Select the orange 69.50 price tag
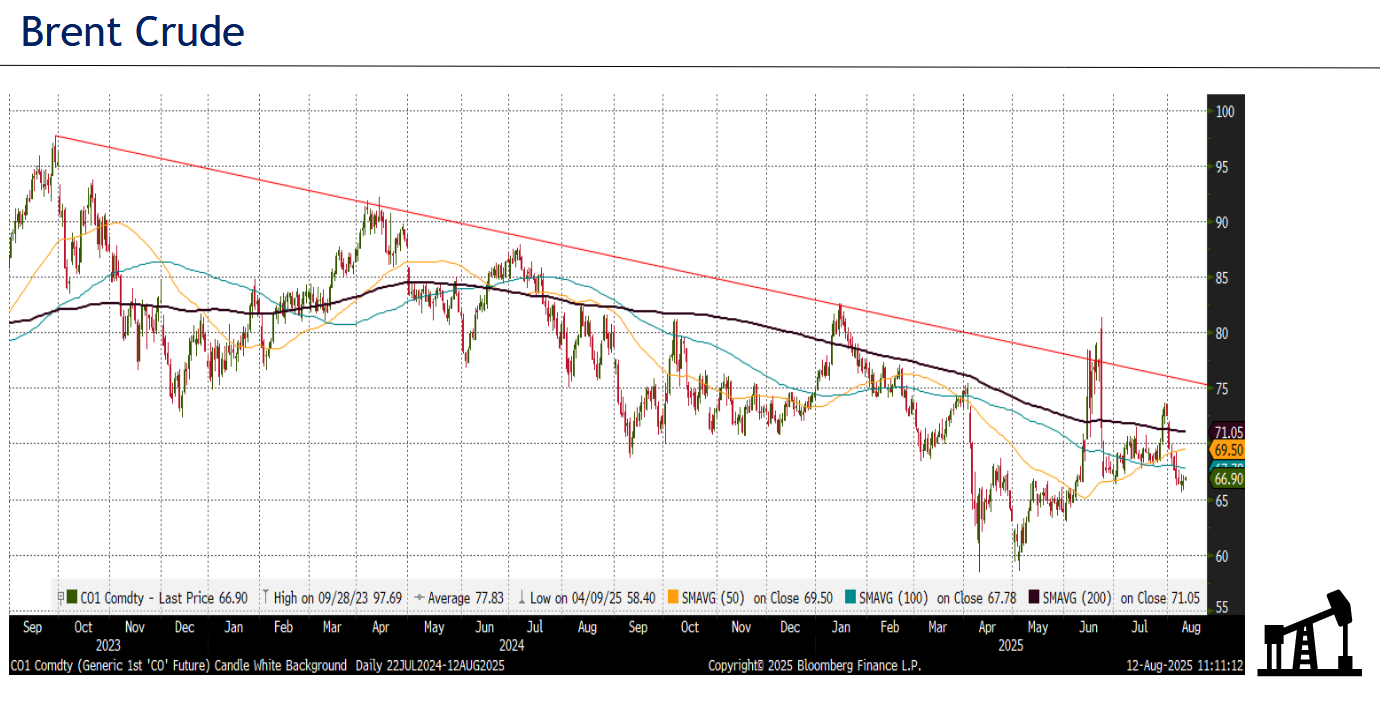 click(1226, 451)
